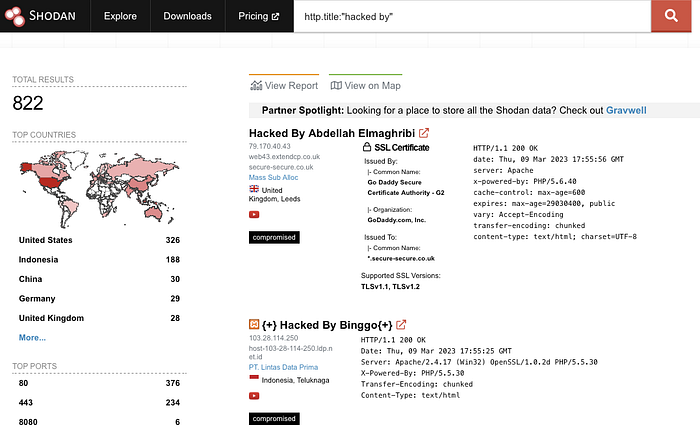Filter by Indonesia country
The image size is (700, 430).
click(38, 259)
